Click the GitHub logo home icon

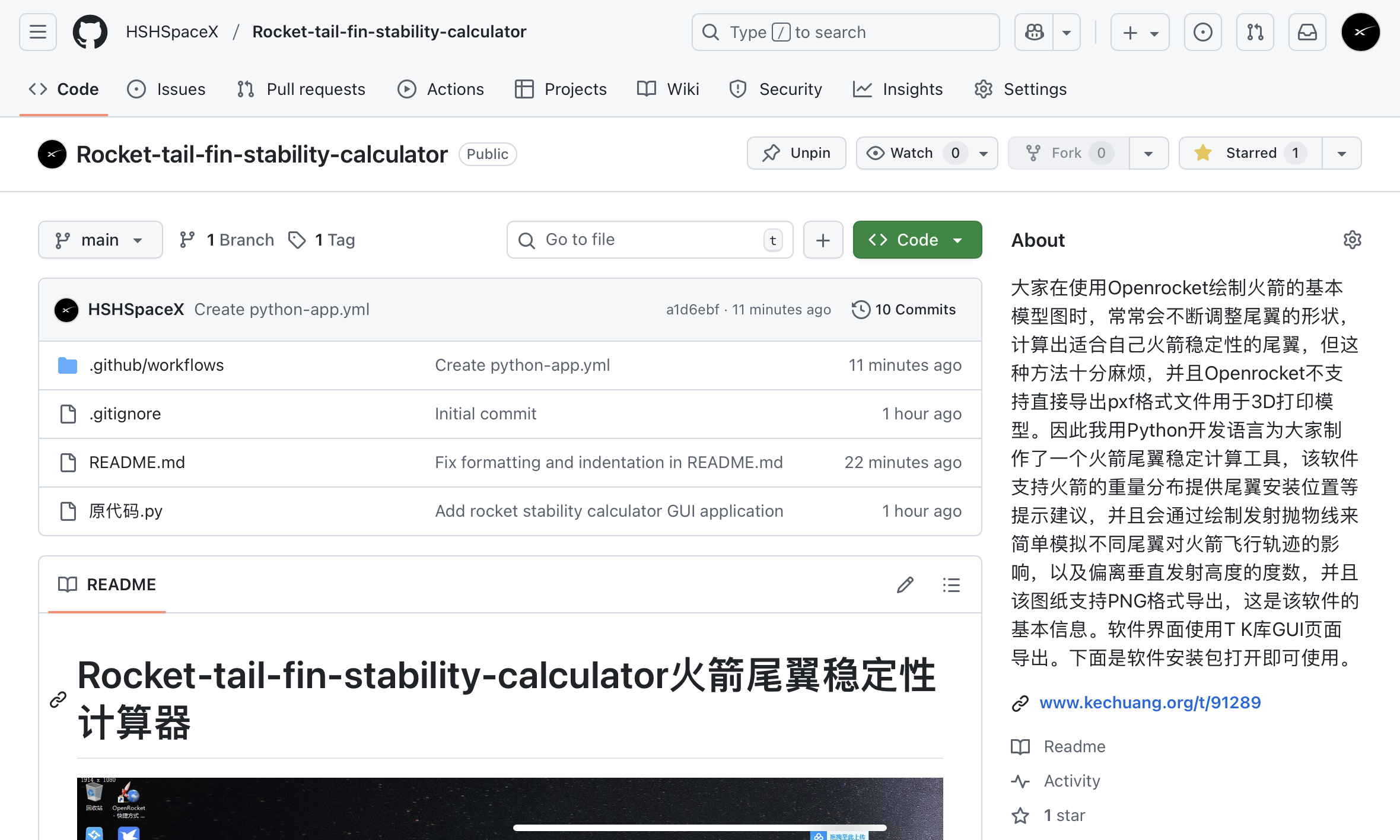(x=90, y=32)
